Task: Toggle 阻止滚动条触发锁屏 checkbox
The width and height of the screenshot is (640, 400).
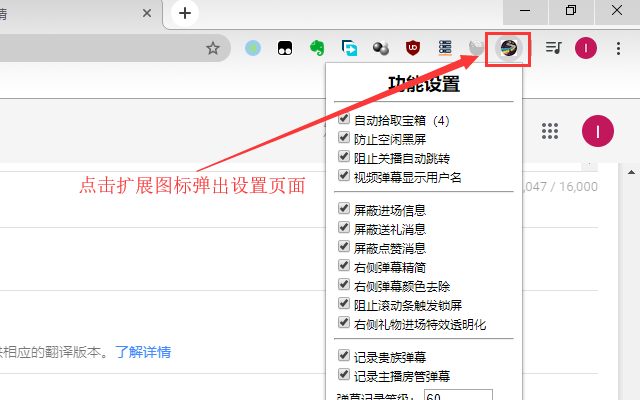Action: [344, 304]
